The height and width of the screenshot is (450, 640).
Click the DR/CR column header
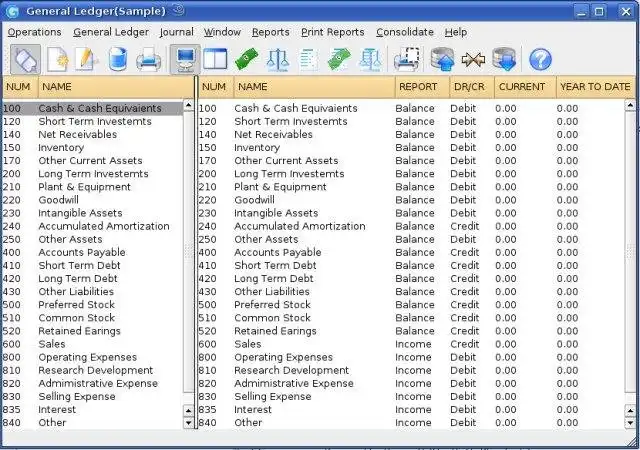click(472, 87)
